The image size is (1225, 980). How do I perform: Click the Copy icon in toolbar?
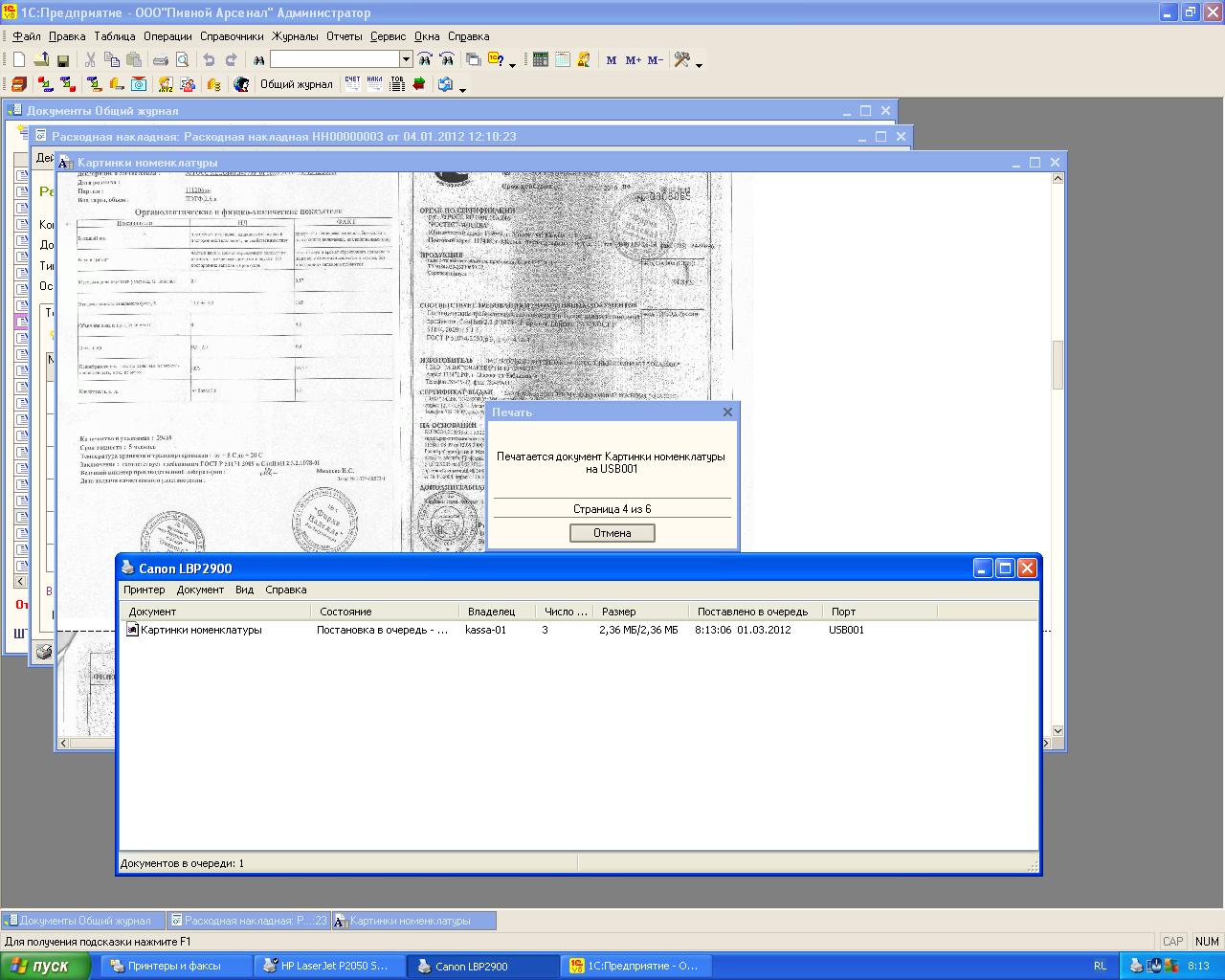[x=111, y=59]
